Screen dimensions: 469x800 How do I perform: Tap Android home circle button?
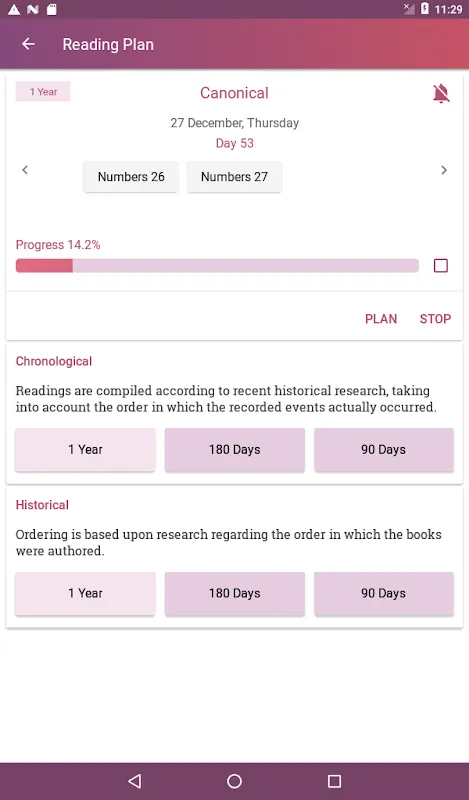234,781
